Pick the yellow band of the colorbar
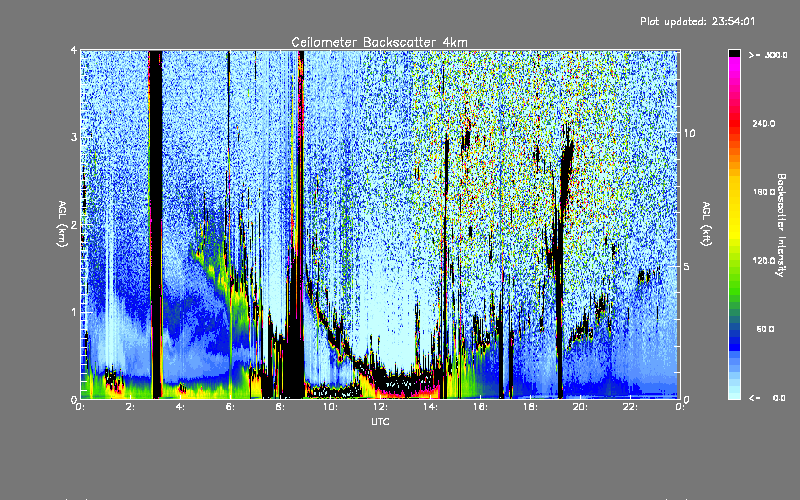Viewport: 800px width, 500px height. (734, 209)
